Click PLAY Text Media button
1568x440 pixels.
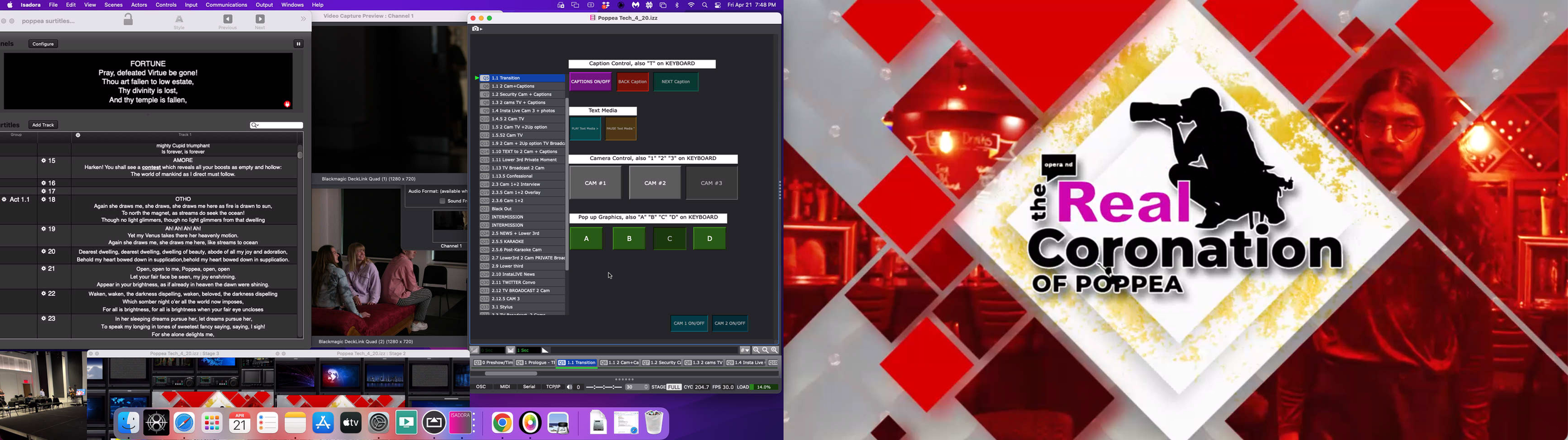click(x=585, y=129)
